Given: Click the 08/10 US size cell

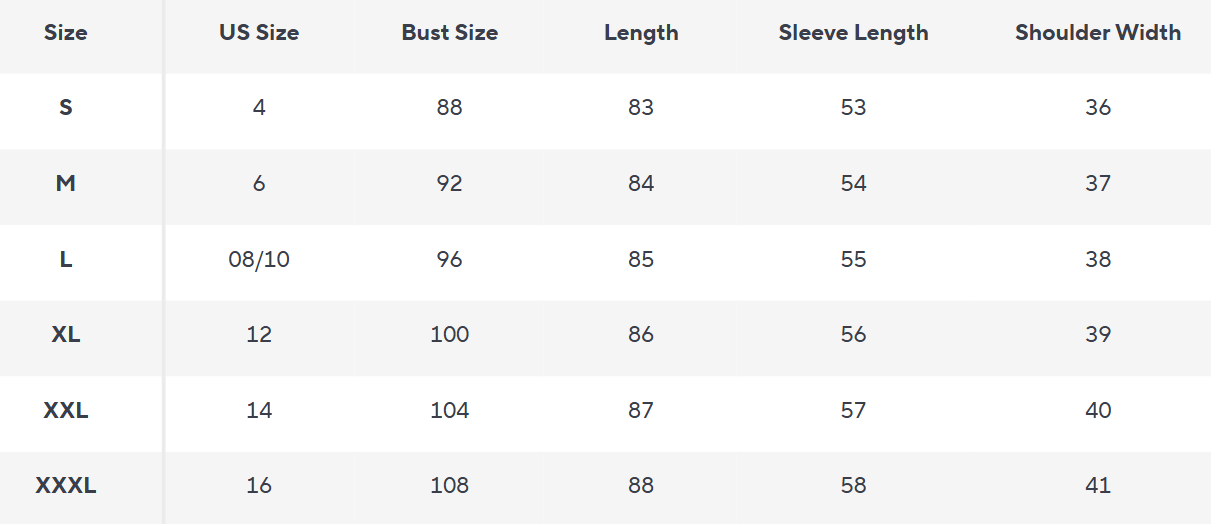Looking at the screenshot, I should coord(259,260).
